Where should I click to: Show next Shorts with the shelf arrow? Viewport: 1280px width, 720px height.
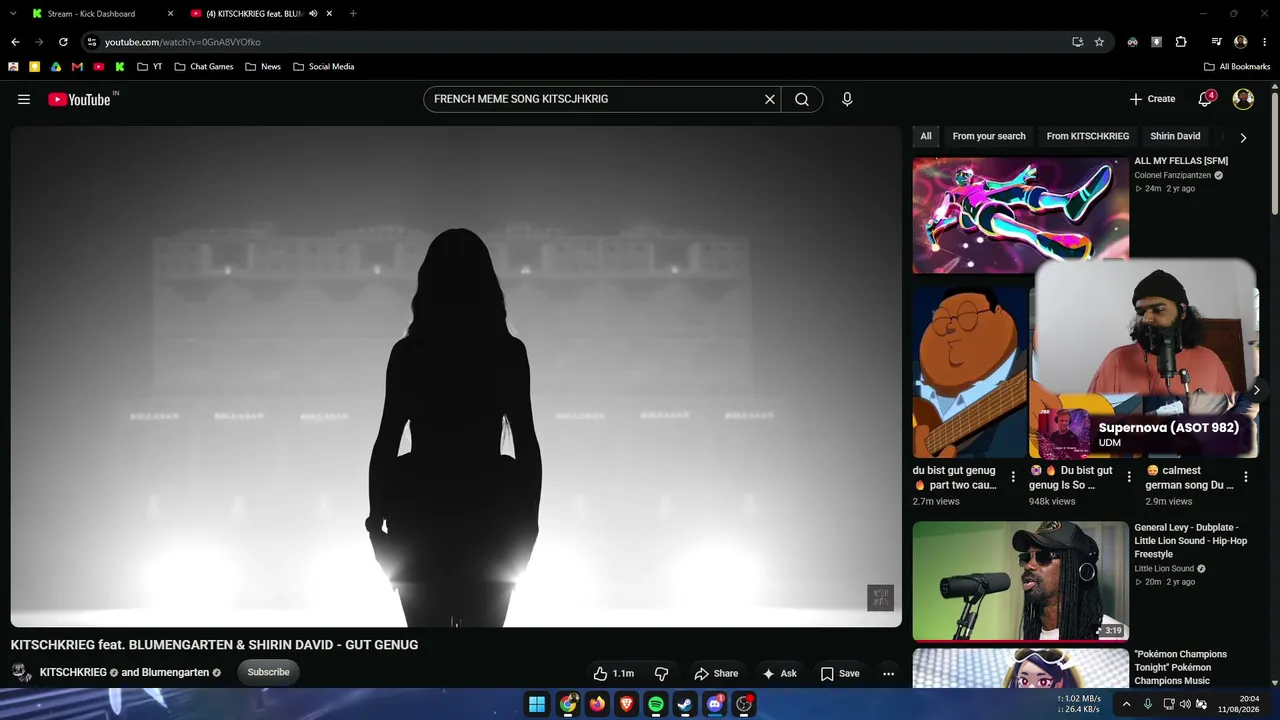click(1257, 390)
